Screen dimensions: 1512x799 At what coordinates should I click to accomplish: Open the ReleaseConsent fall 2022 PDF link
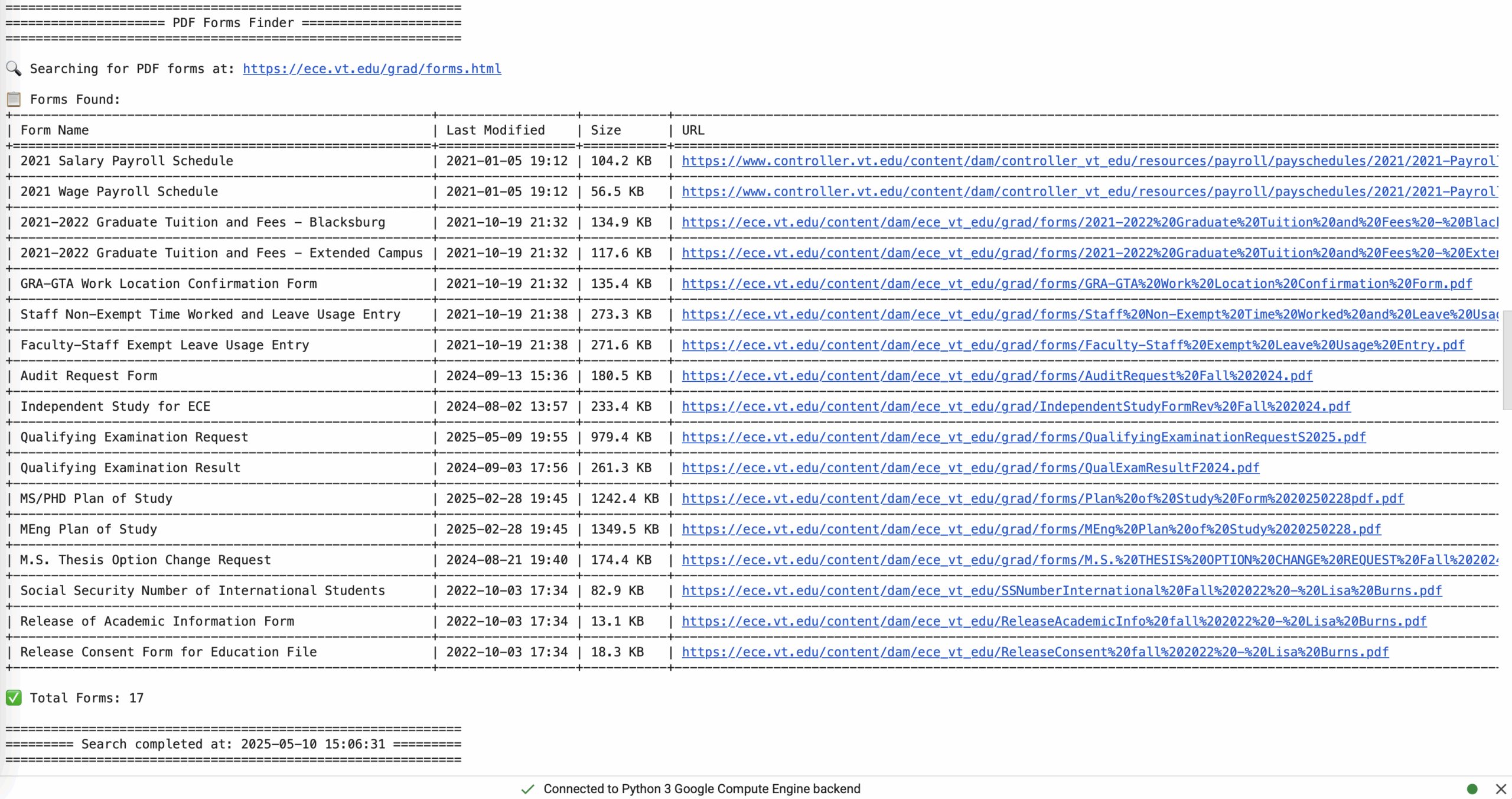tap(1035, 652)
